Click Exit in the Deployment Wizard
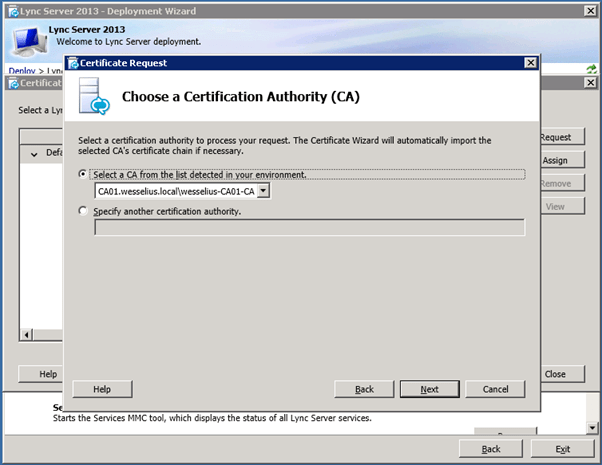 (x=563, y=449)
